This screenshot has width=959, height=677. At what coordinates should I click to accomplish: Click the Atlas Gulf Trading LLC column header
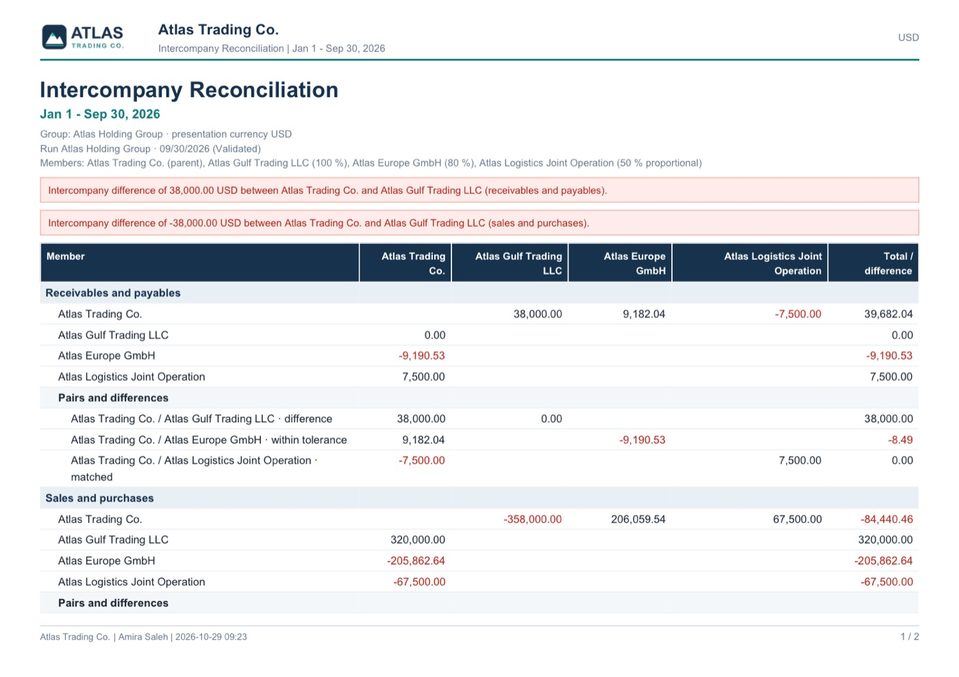pos(510,263)
